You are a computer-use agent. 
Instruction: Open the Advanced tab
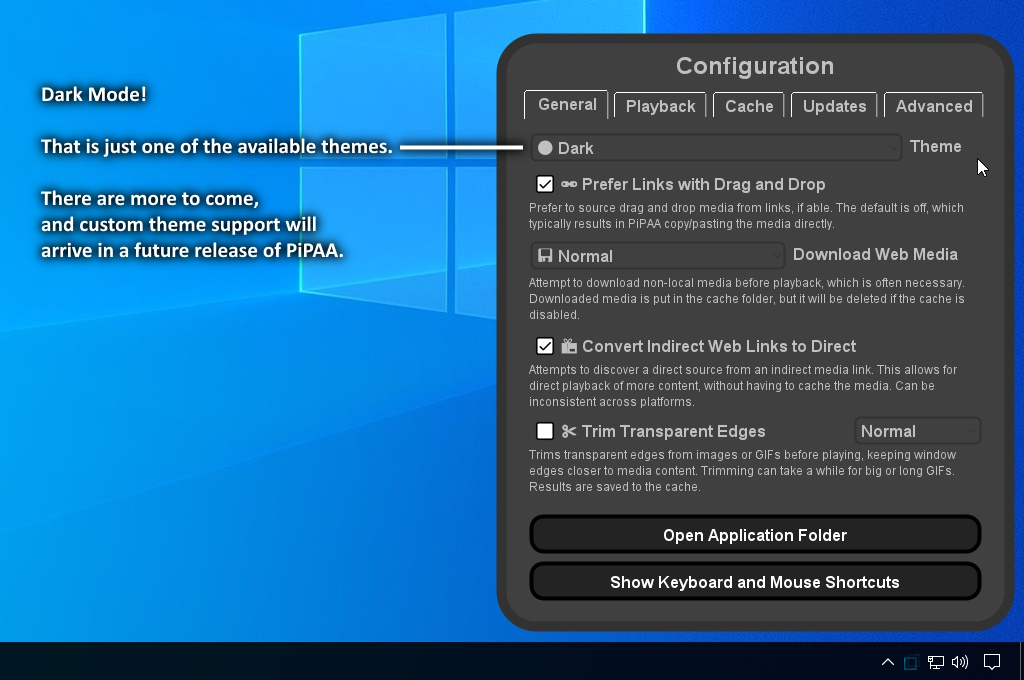933,106
